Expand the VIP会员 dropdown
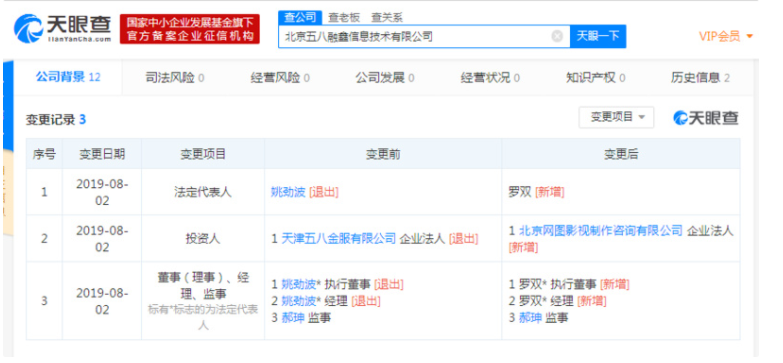This screenshot has height=363, width=783. pos(726,36)
